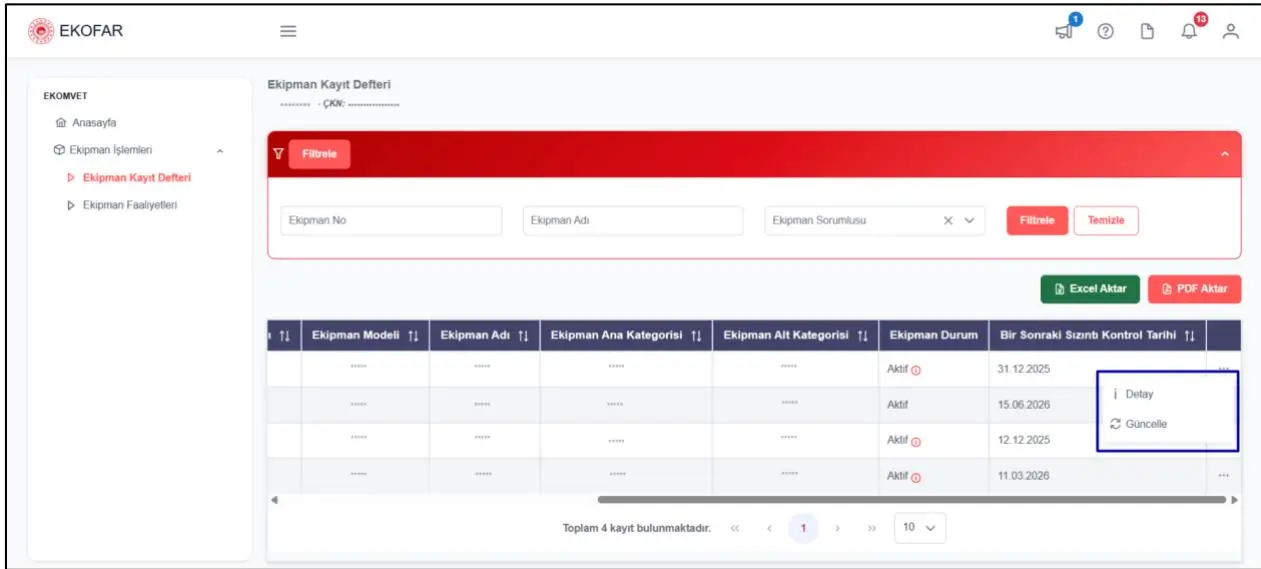The image size is (1261, 569).
Task: Open the user profile icon
Action: click(1231, 31)
